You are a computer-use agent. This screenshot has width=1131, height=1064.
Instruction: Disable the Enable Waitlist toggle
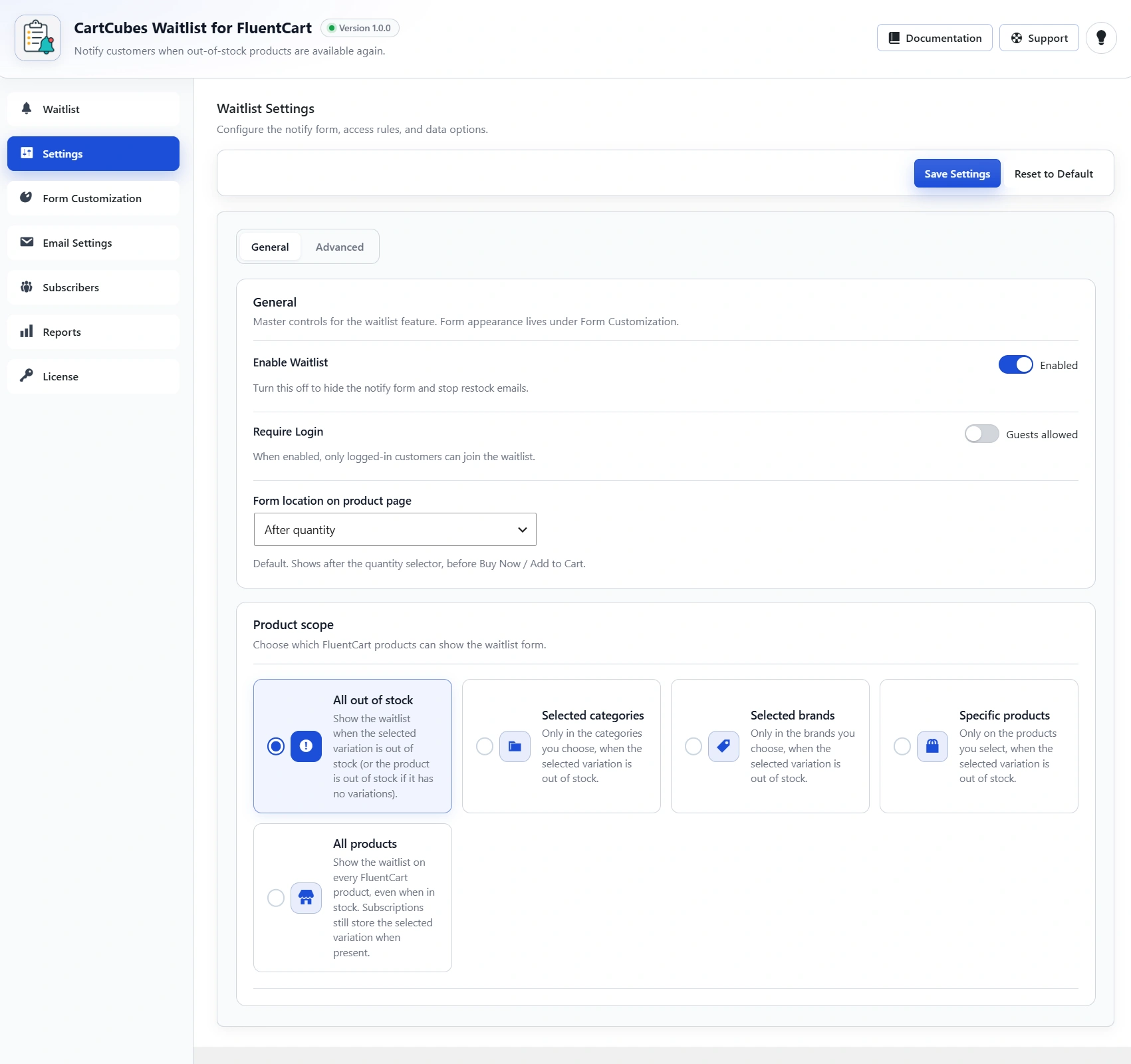click(x=1015, y=364)
